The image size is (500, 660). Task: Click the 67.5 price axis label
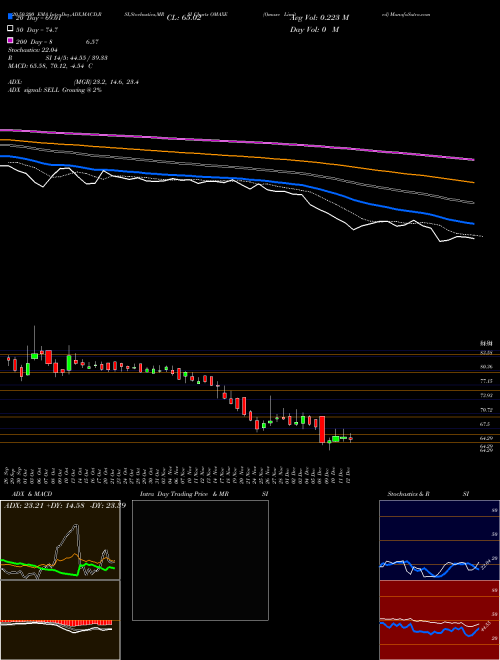(x=485, y=424)
